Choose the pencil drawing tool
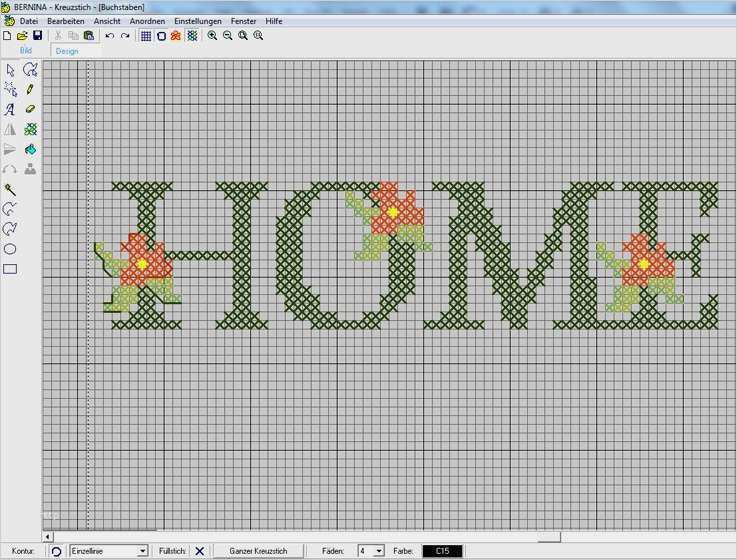Viewport: 737px width, 560px height. [30, 89]
